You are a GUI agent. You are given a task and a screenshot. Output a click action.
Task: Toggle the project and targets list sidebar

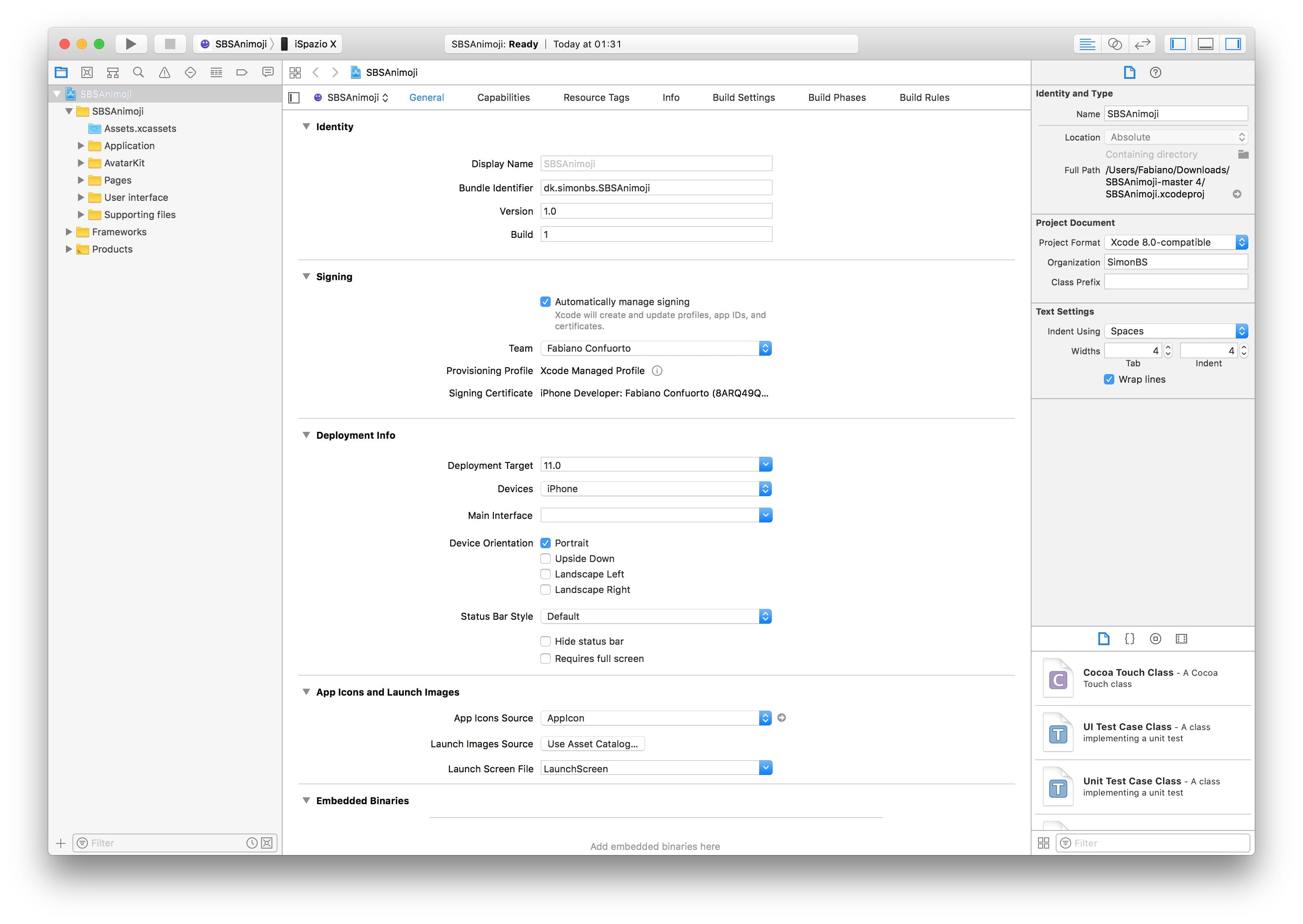point(294,97)
